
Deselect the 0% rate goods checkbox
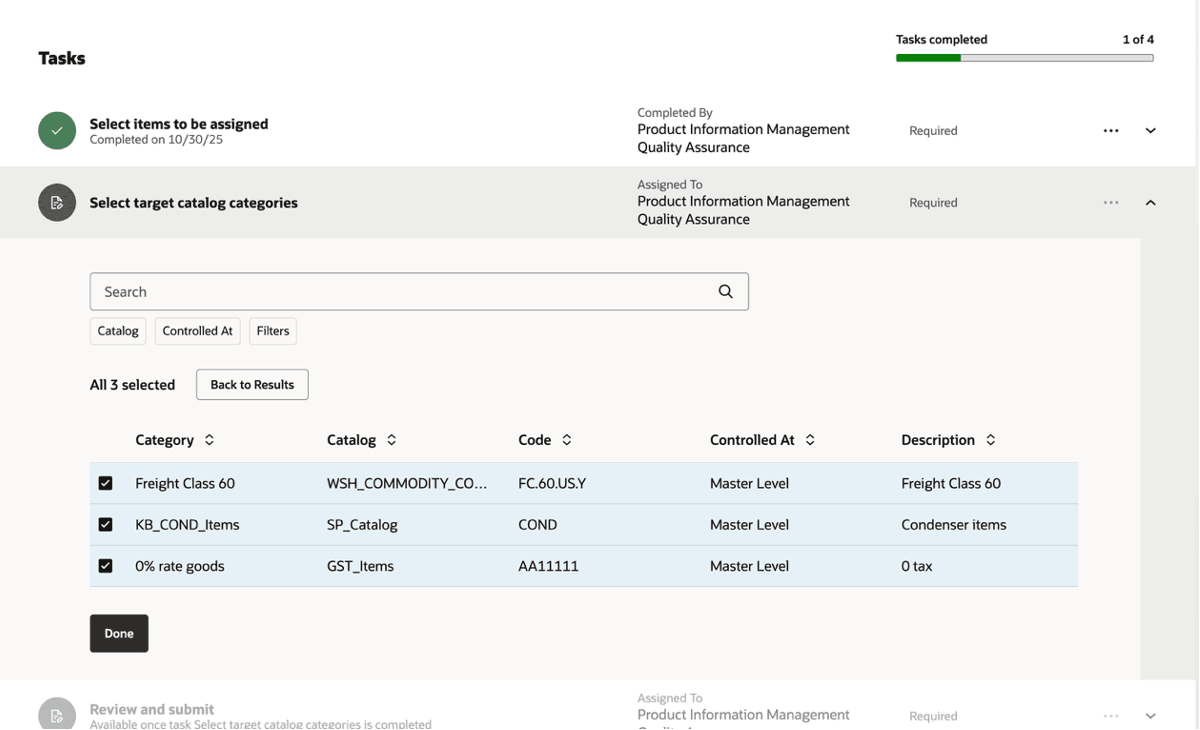pyautogui.click(x=105, y=565)
